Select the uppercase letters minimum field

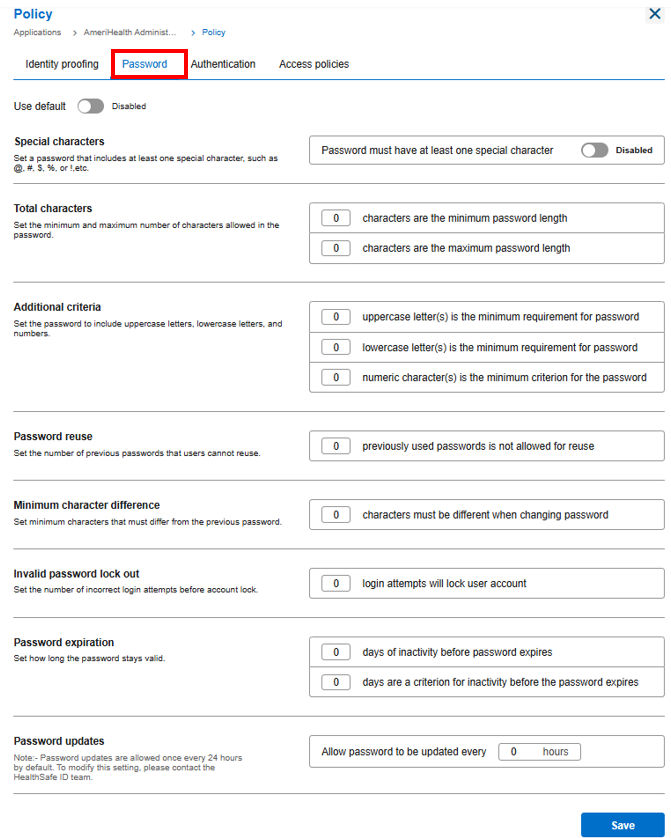(x=336, y=317)
